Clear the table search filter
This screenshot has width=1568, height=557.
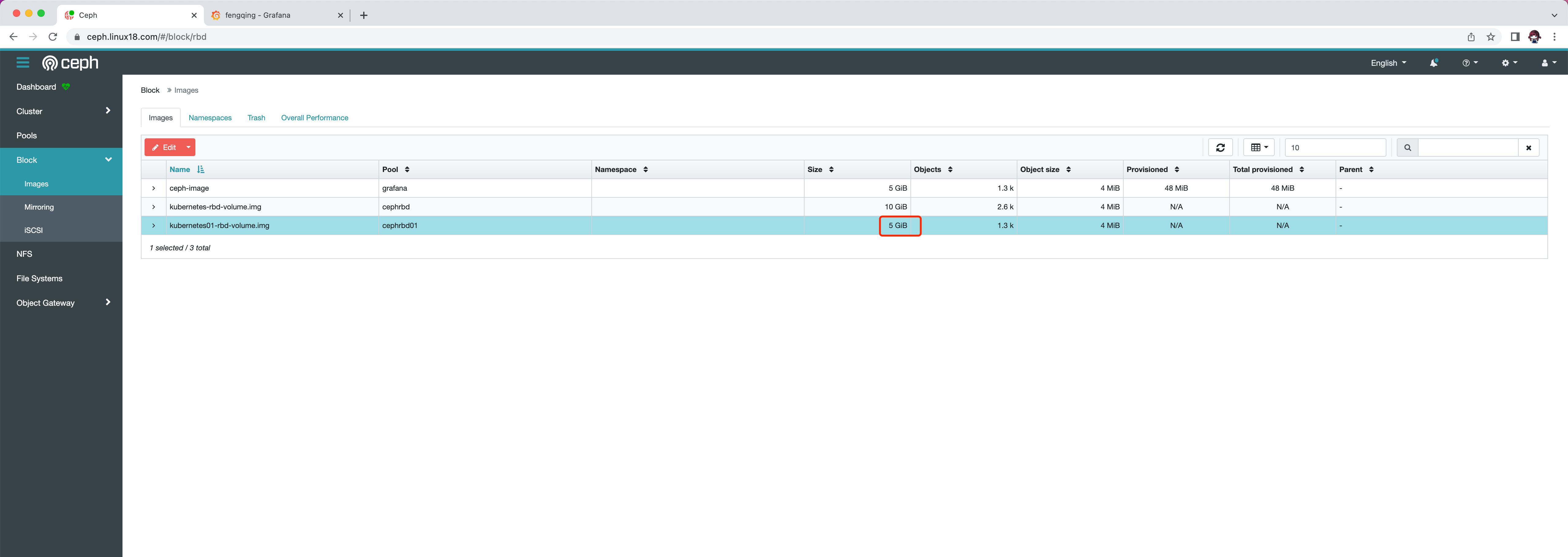(1528, 147)
